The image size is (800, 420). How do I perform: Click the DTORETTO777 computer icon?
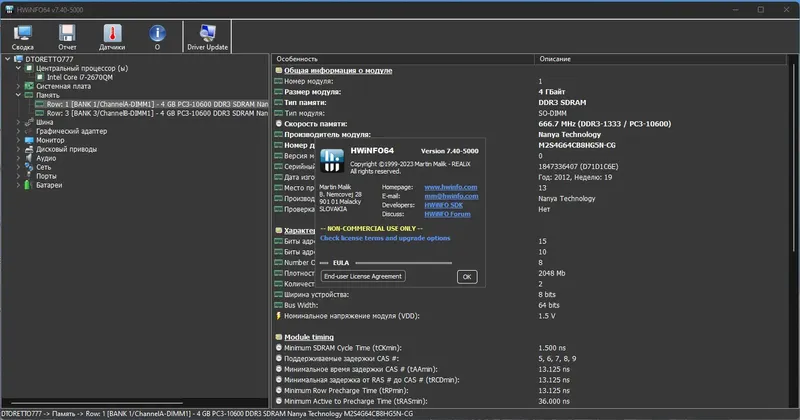click(18, 59)
